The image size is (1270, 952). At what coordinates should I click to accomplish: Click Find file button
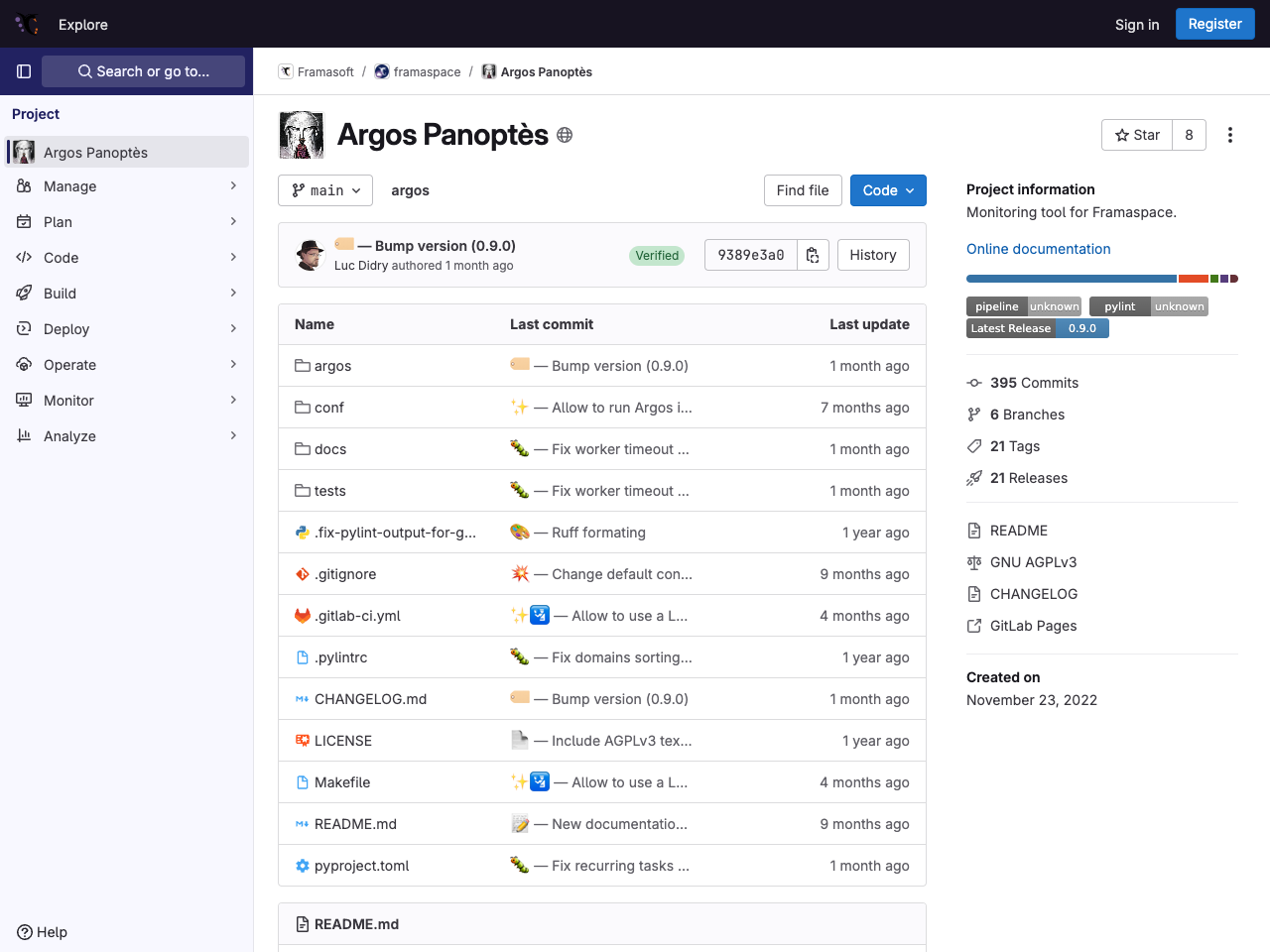click(803, 190)
